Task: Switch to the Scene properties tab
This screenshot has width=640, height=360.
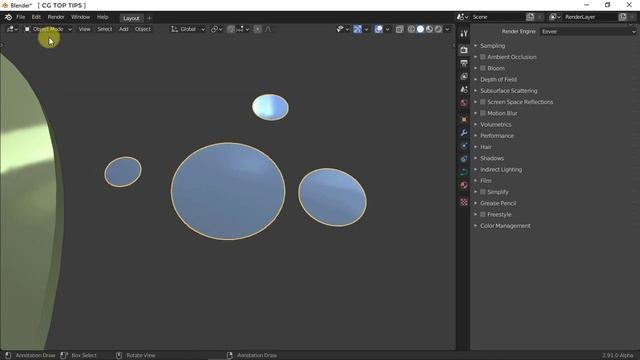Action: [x=464, y=89]
